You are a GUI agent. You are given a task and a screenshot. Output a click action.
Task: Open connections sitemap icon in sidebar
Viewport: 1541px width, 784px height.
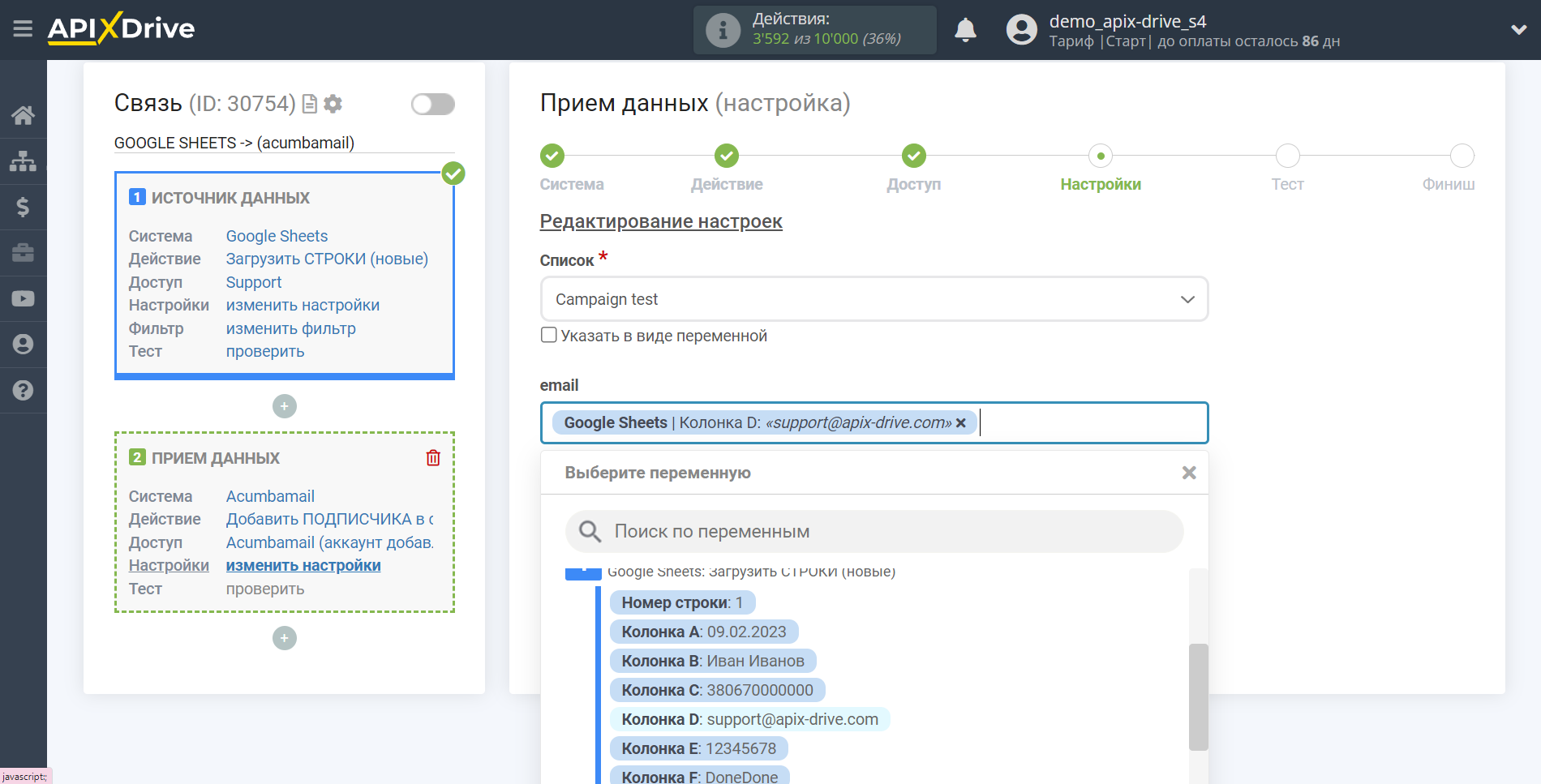tap(23, 161)
